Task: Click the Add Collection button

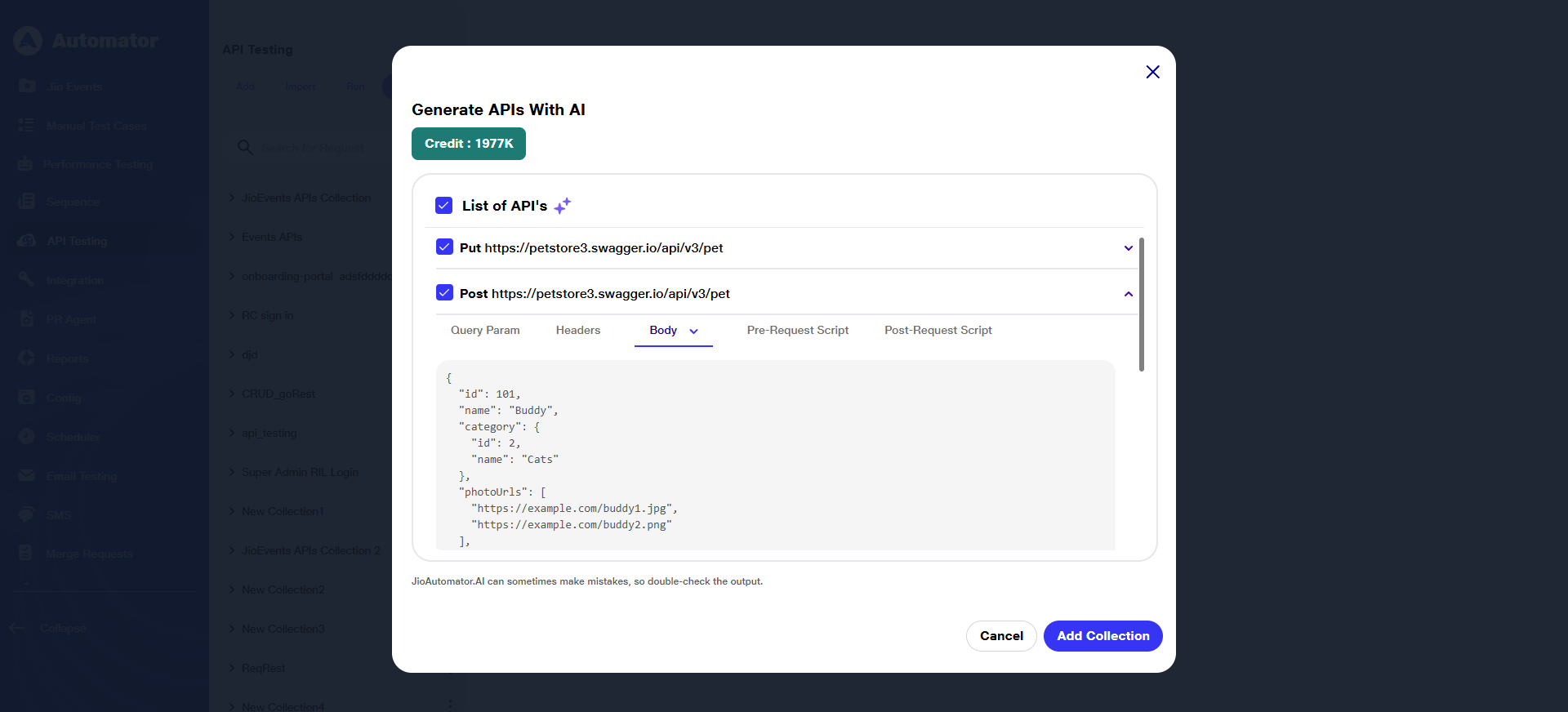Action: pos(1102,635)
